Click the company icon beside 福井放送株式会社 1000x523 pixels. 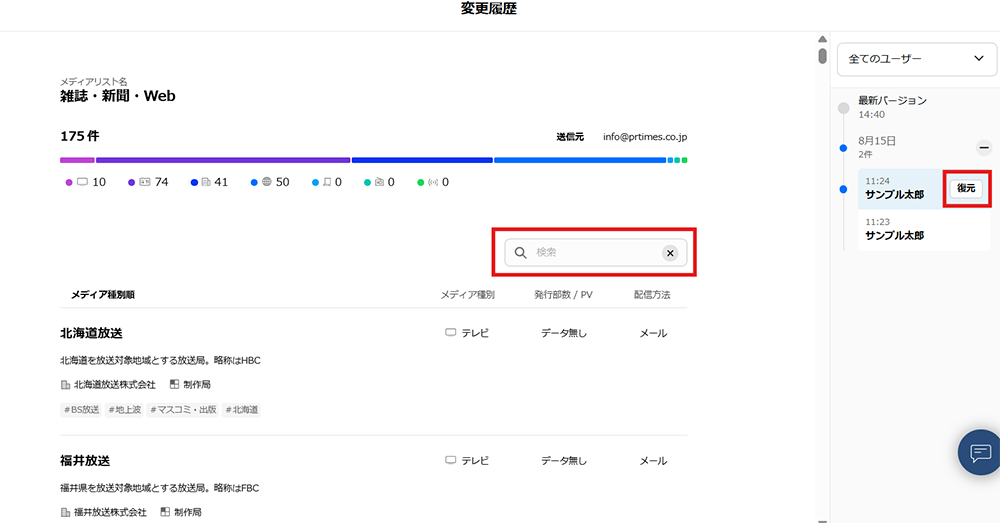coord(65,512)
